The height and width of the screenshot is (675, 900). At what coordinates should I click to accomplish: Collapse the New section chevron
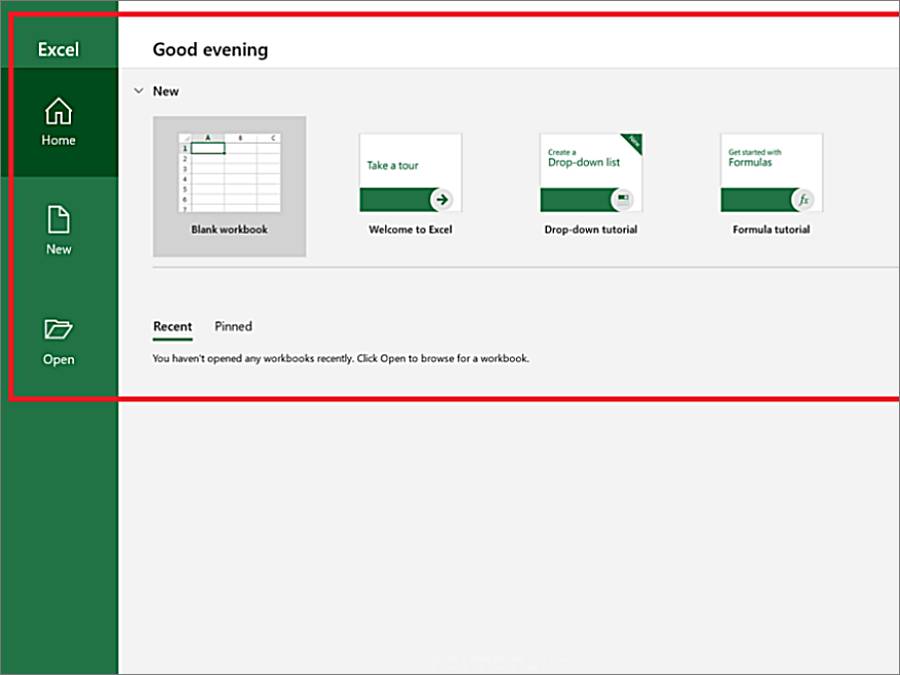[138, 91]
